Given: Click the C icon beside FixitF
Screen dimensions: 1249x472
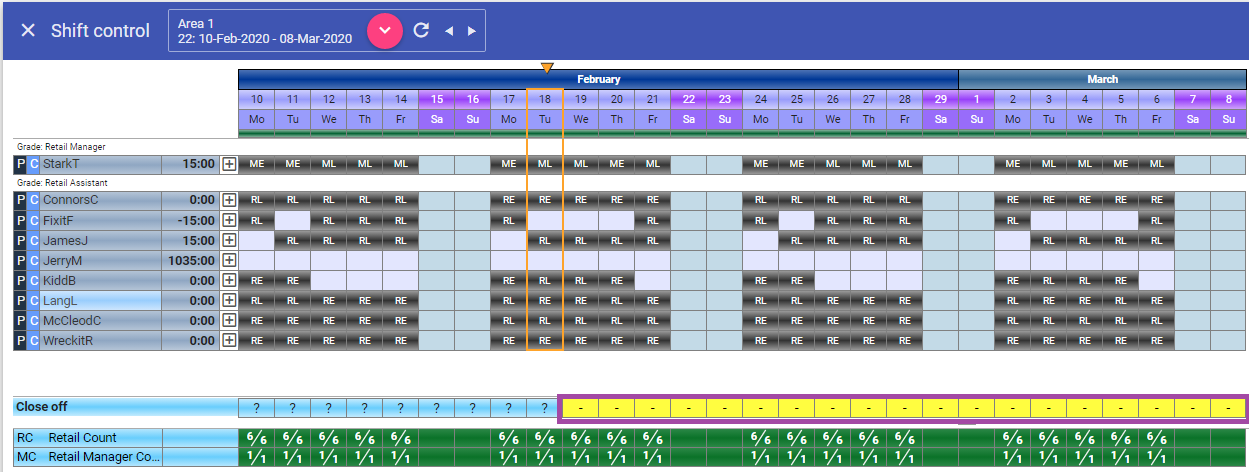Looking at the screenshot, I should [33, 220].
